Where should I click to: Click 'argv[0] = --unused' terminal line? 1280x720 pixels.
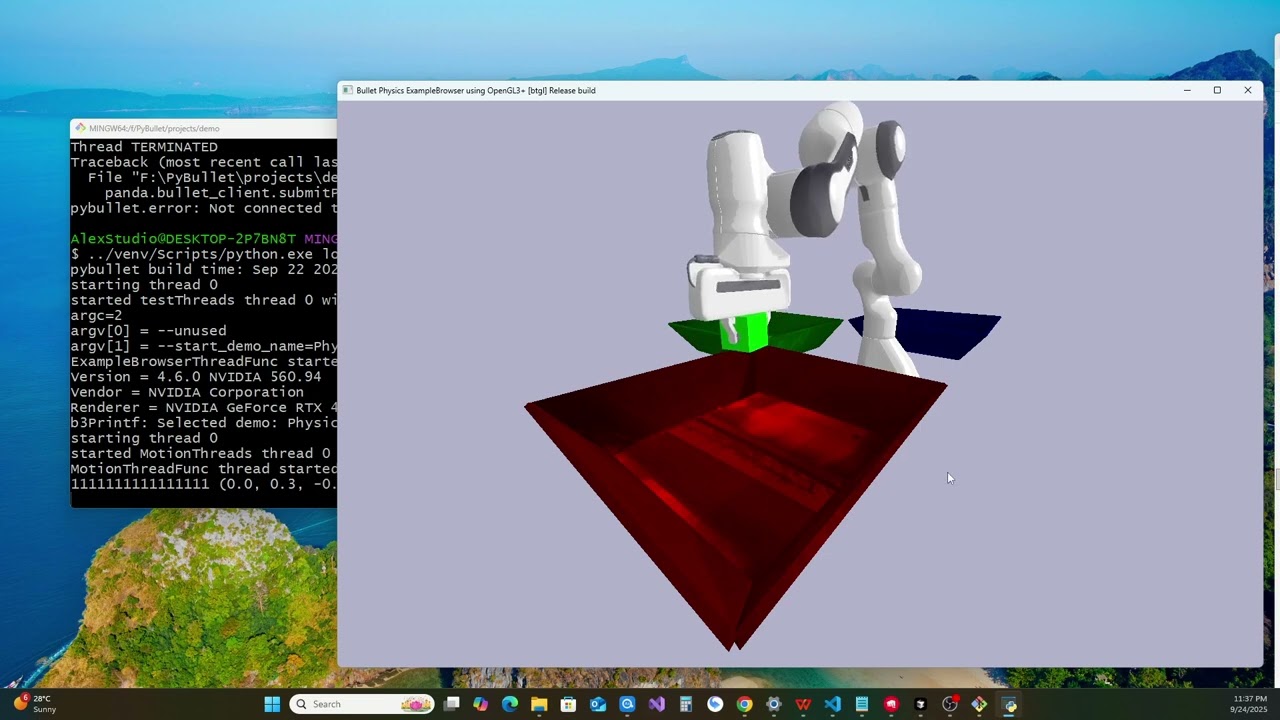click(148, 331)
